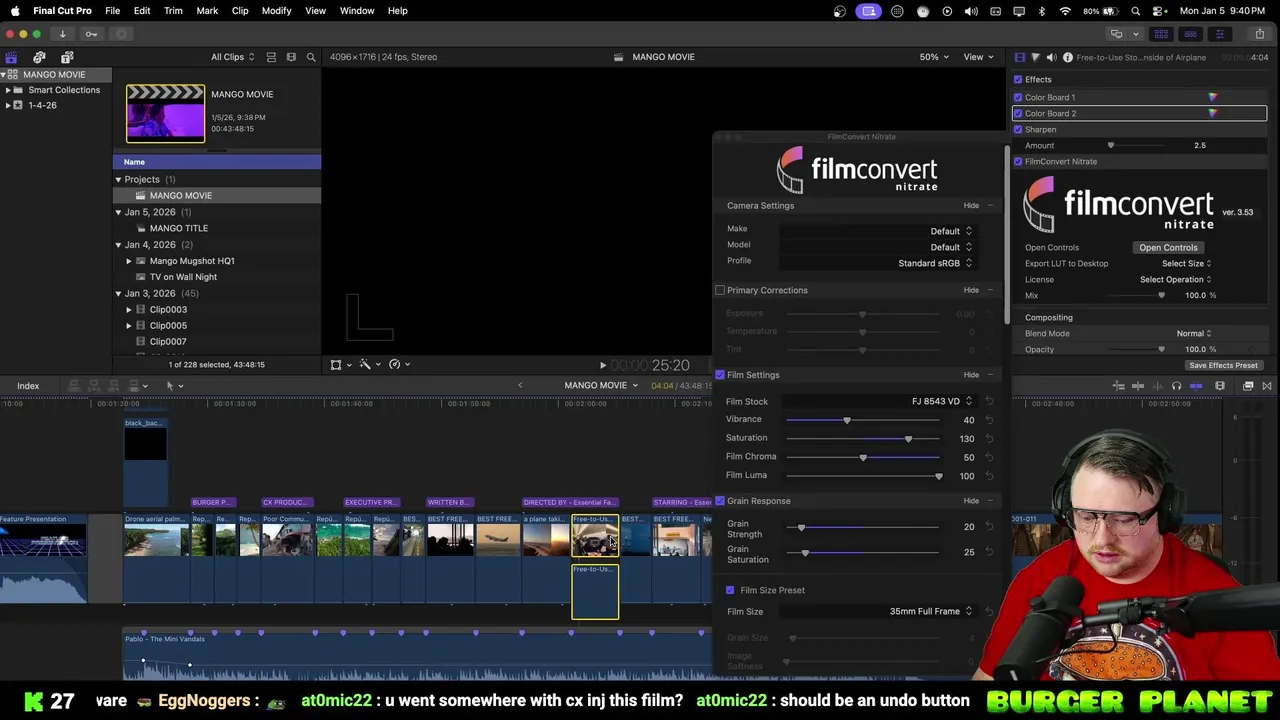
Task: Open the Select Size LUT dropdown
Action: coord(1187,263)
